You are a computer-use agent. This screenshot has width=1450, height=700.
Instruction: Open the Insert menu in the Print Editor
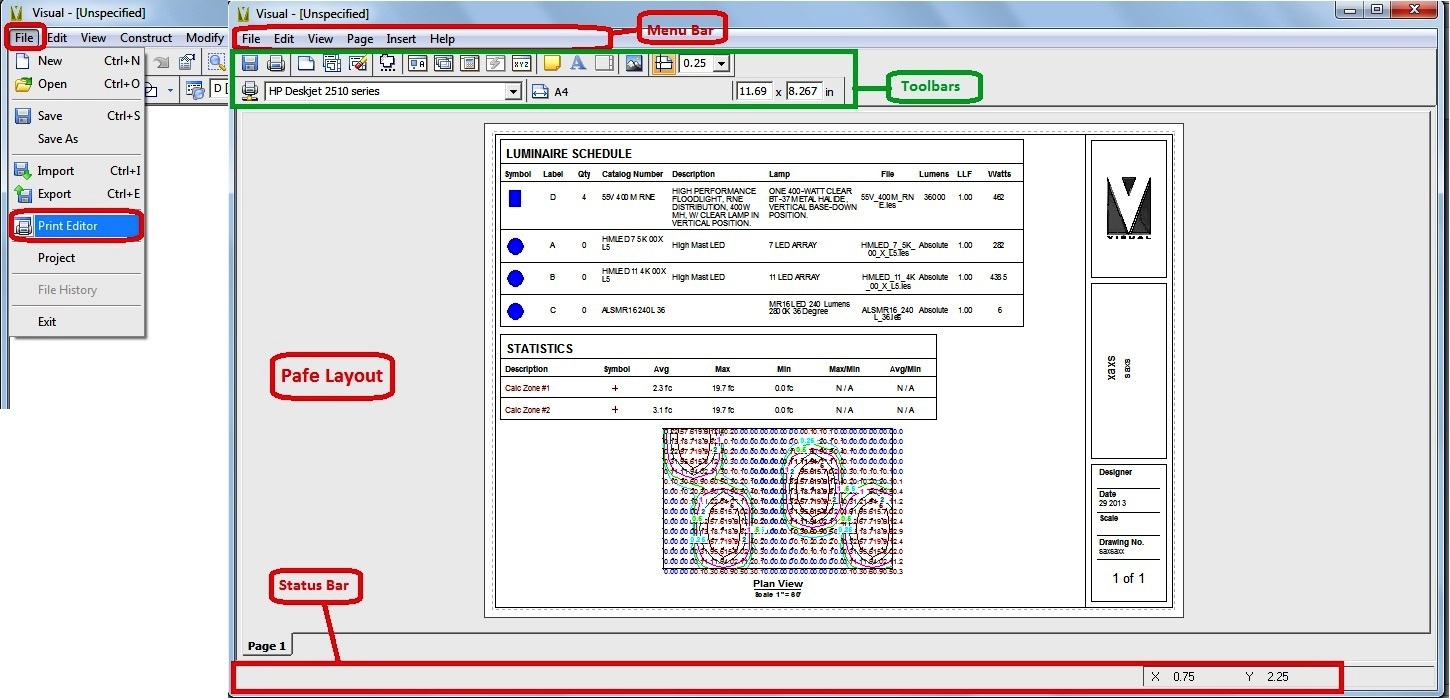[400, 38]
